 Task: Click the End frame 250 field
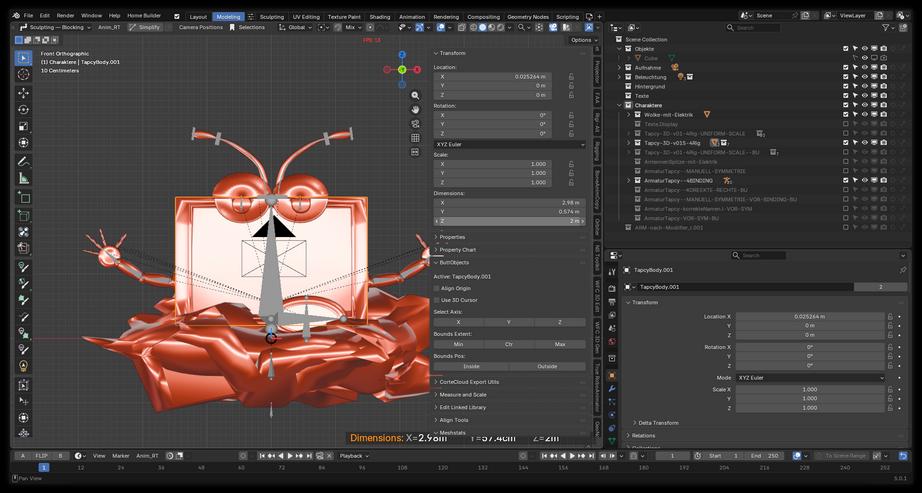pyautogui.click(x=764, y=456)
